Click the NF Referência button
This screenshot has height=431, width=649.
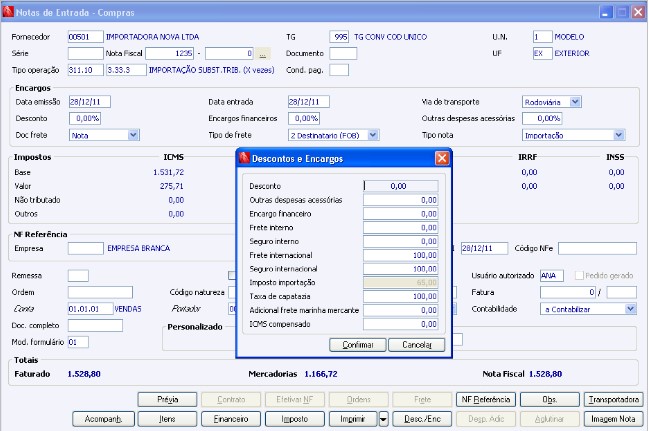point(486,400)
